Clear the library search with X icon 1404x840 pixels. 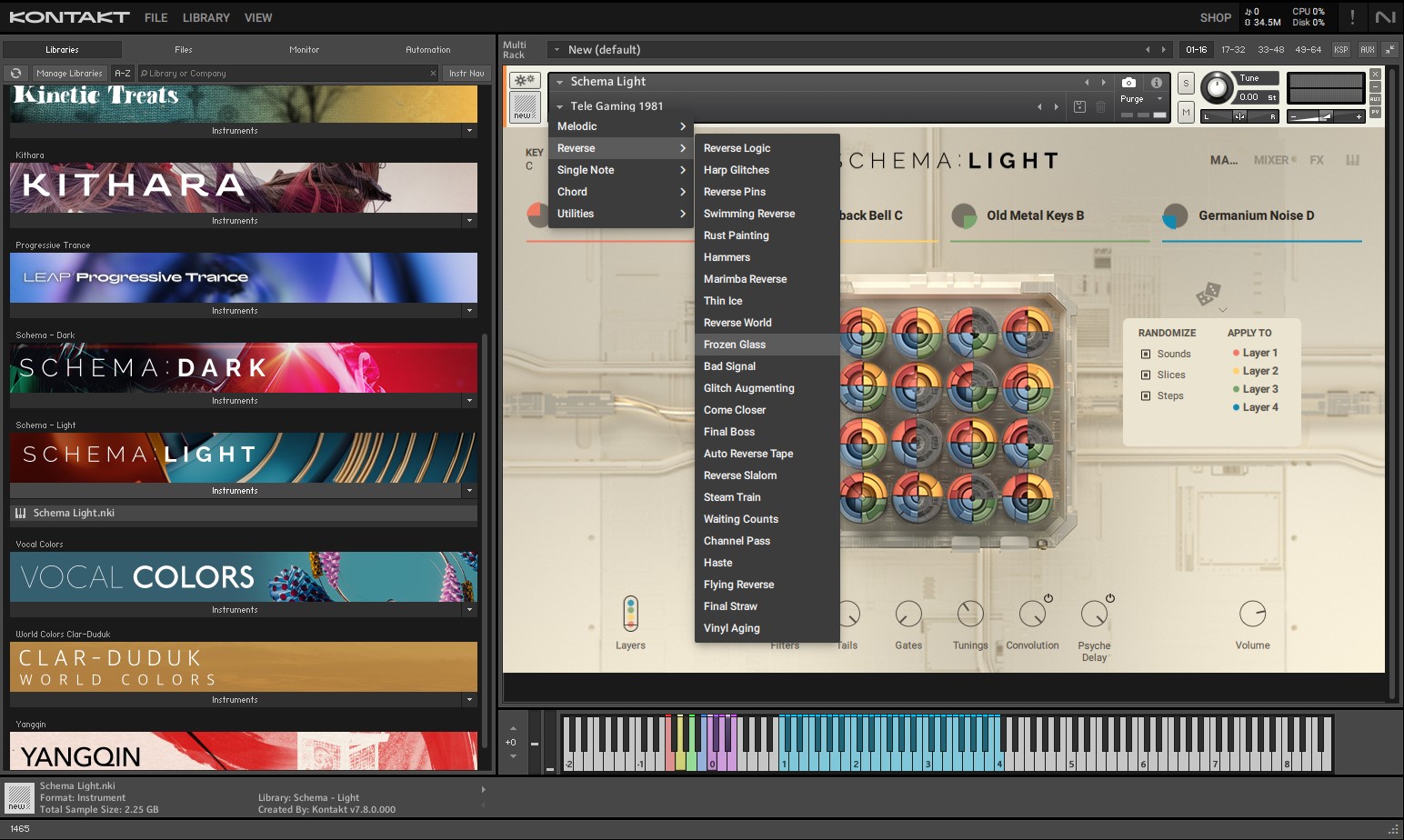click(433, 74)
